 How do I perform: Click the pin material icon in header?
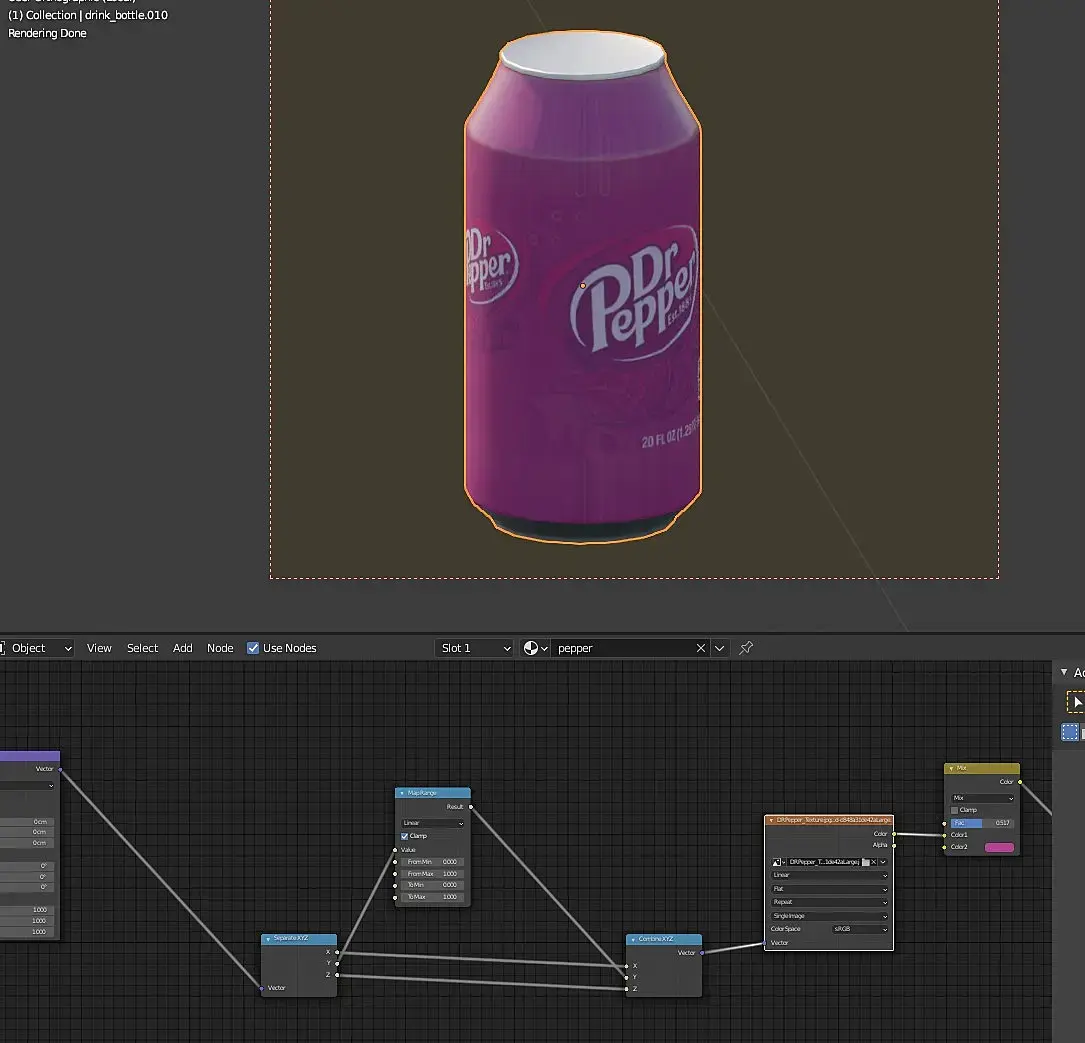coord(746,648)
